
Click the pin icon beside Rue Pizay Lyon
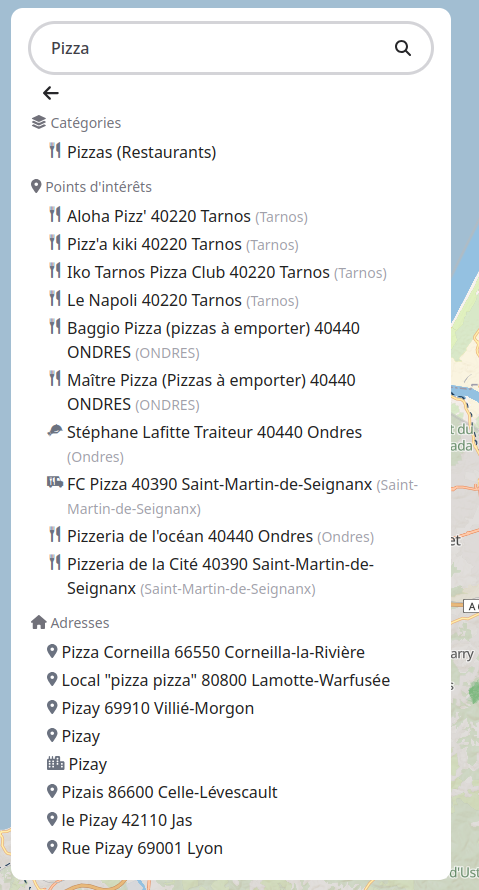(52, 847)
